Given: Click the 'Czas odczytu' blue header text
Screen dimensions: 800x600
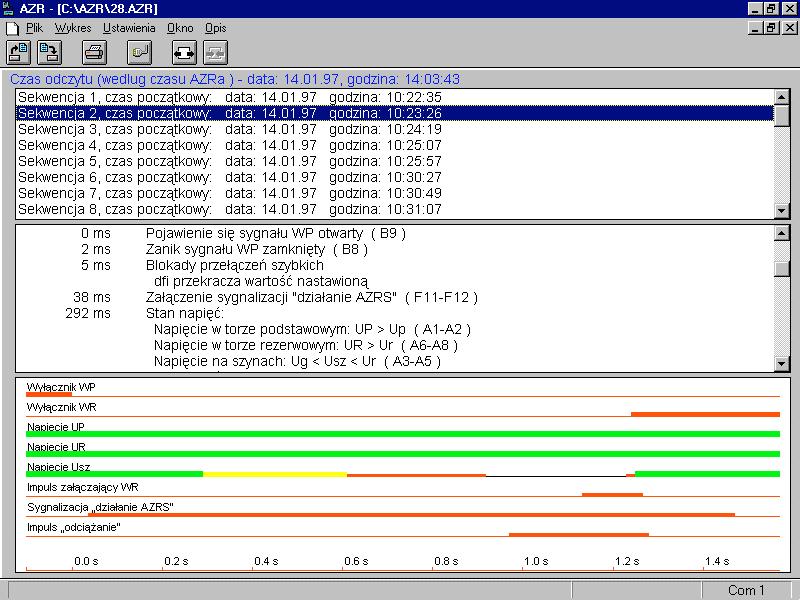Looking at the screenshot, I should coord(235,79).
